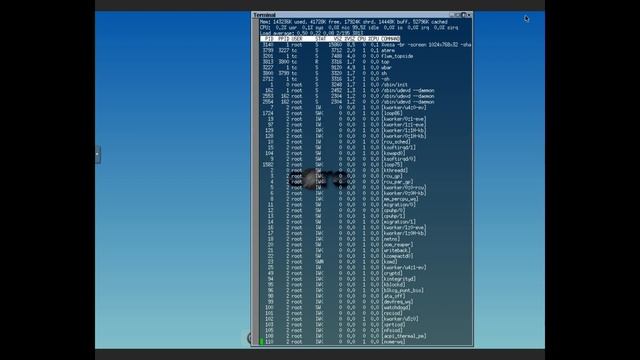Select the [cpuhp/1] process row
The image size is (640, 360).
365,216
